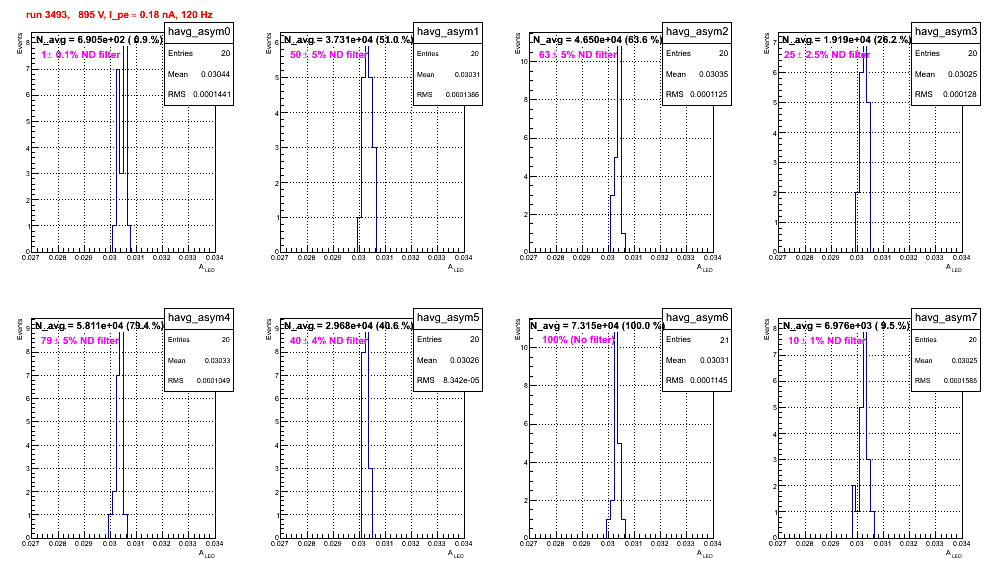Click RMS value 0.0001585 in havg_asym7 box
996x572 pixels.
point(960,381)
